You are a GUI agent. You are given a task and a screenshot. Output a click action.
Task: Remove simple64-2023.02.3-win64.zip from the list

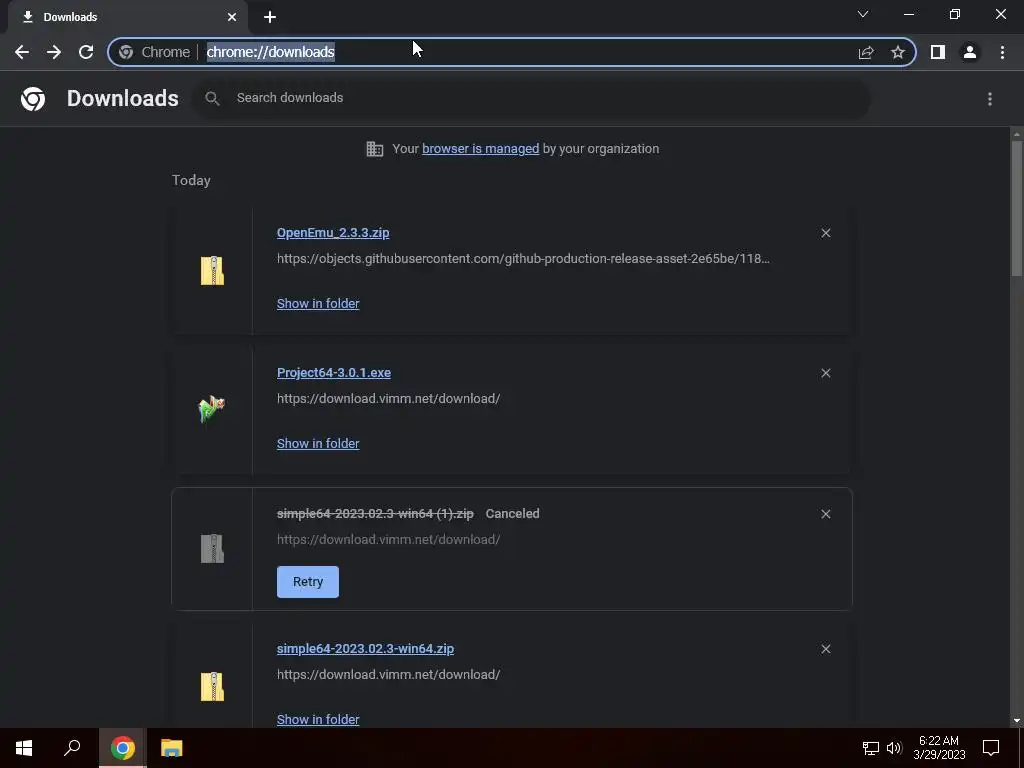pyautogui.click(x=825, y=648)
